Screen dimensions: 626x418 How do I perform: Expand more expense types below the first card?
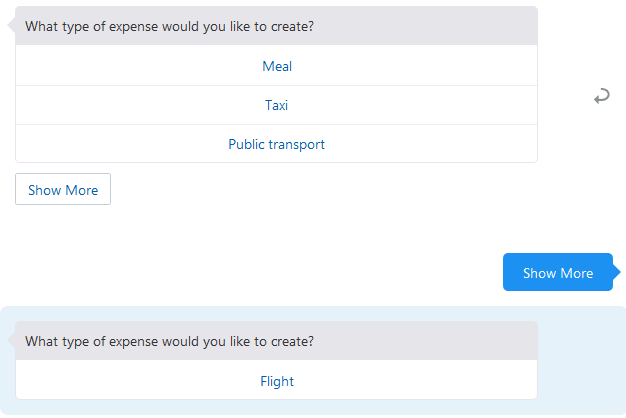click(63, 190)
